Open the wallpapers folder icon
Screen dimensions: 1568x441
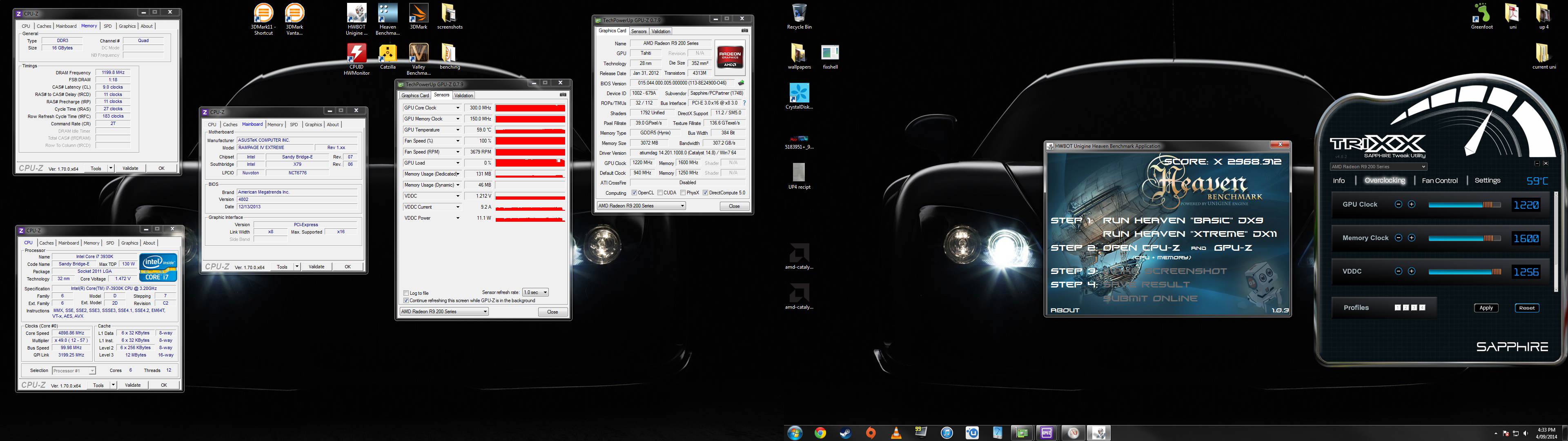(799, 57)
